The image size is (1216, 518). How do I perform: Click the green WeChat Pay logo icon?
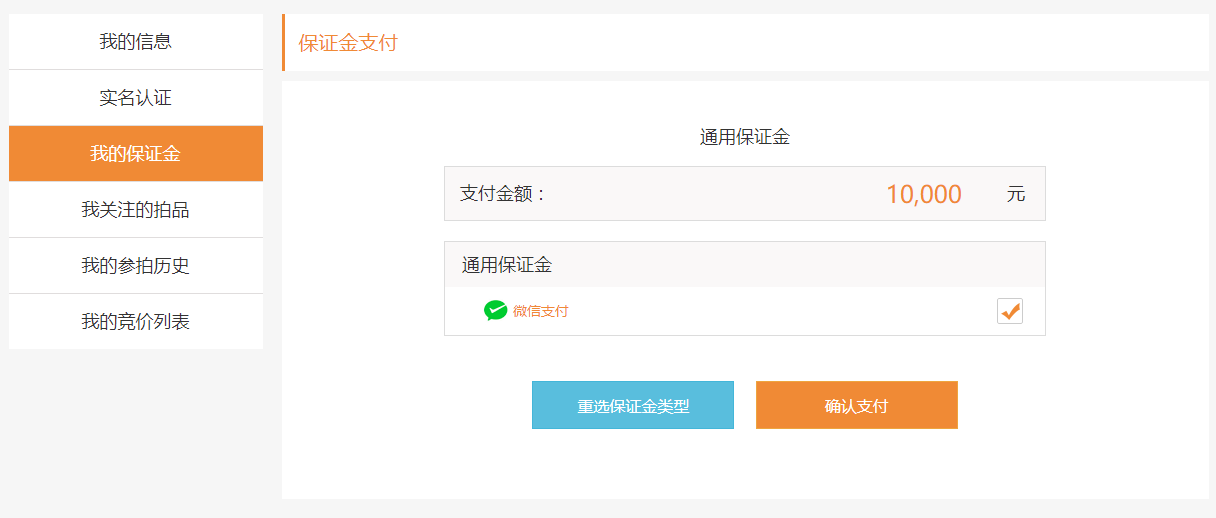[495, 311]
